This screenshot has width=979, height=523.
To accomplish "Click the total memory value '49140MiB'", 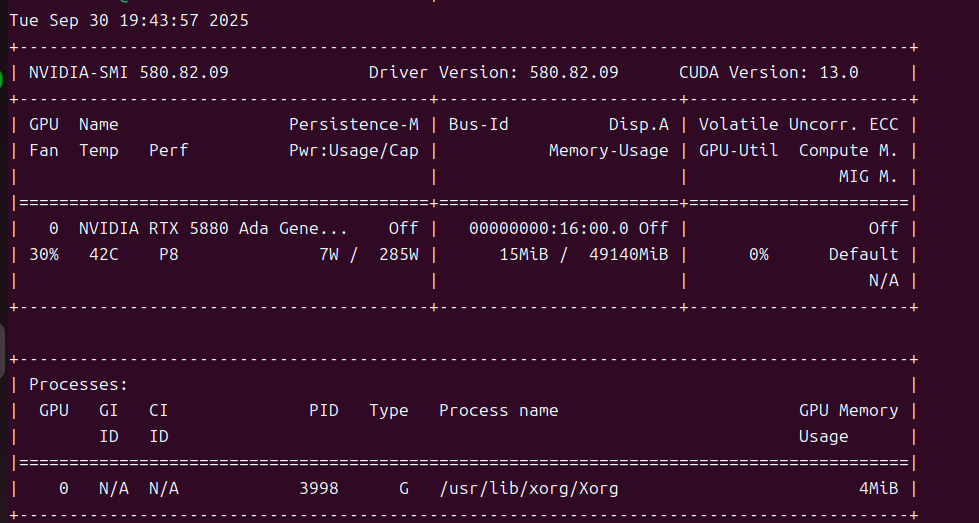I will pos(629,255).
